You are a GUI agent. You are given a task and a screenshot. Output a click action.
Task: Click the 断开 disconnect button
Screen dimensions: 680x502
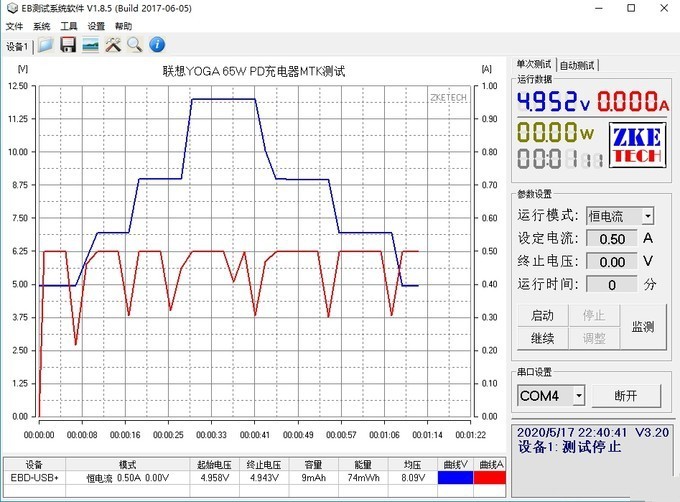tap(626, 396)
